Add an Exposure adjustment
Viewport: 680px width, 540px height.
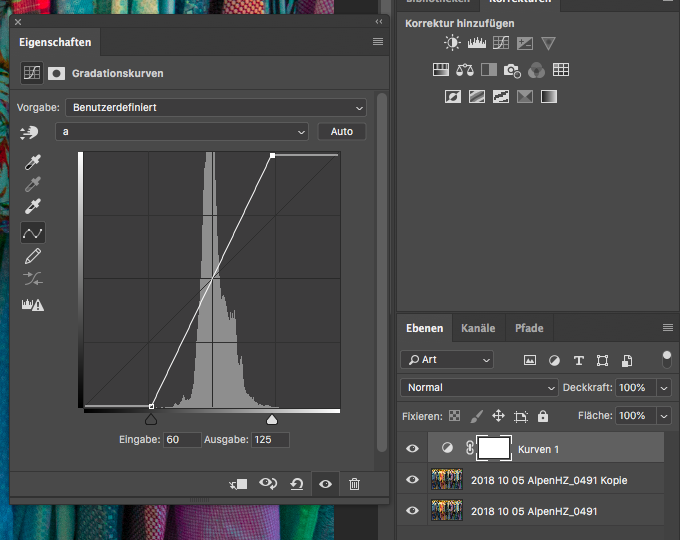(525, 43)
